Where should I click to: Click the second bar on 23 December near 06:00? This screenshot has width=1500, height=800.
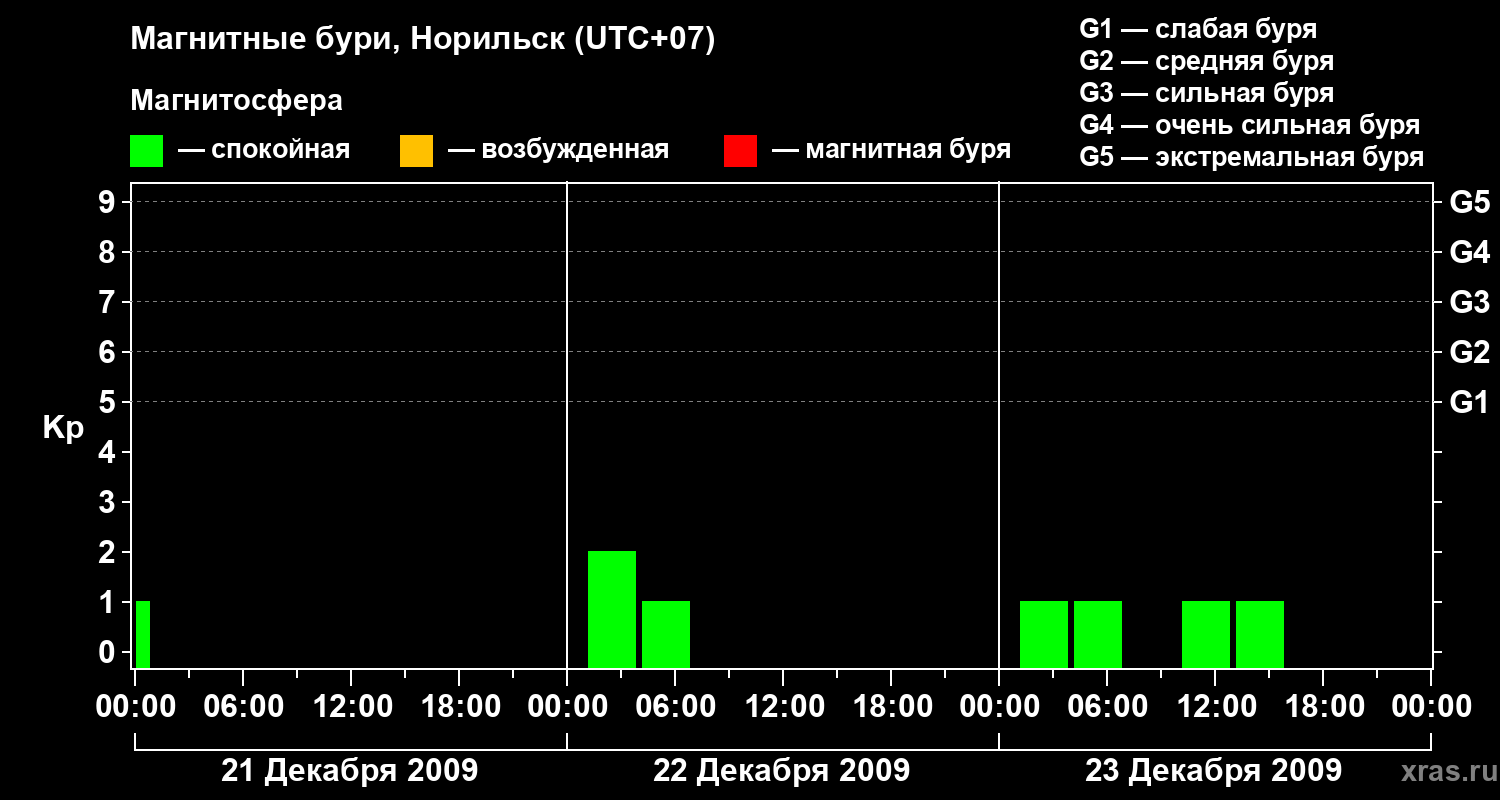(x=1098, y=635)
